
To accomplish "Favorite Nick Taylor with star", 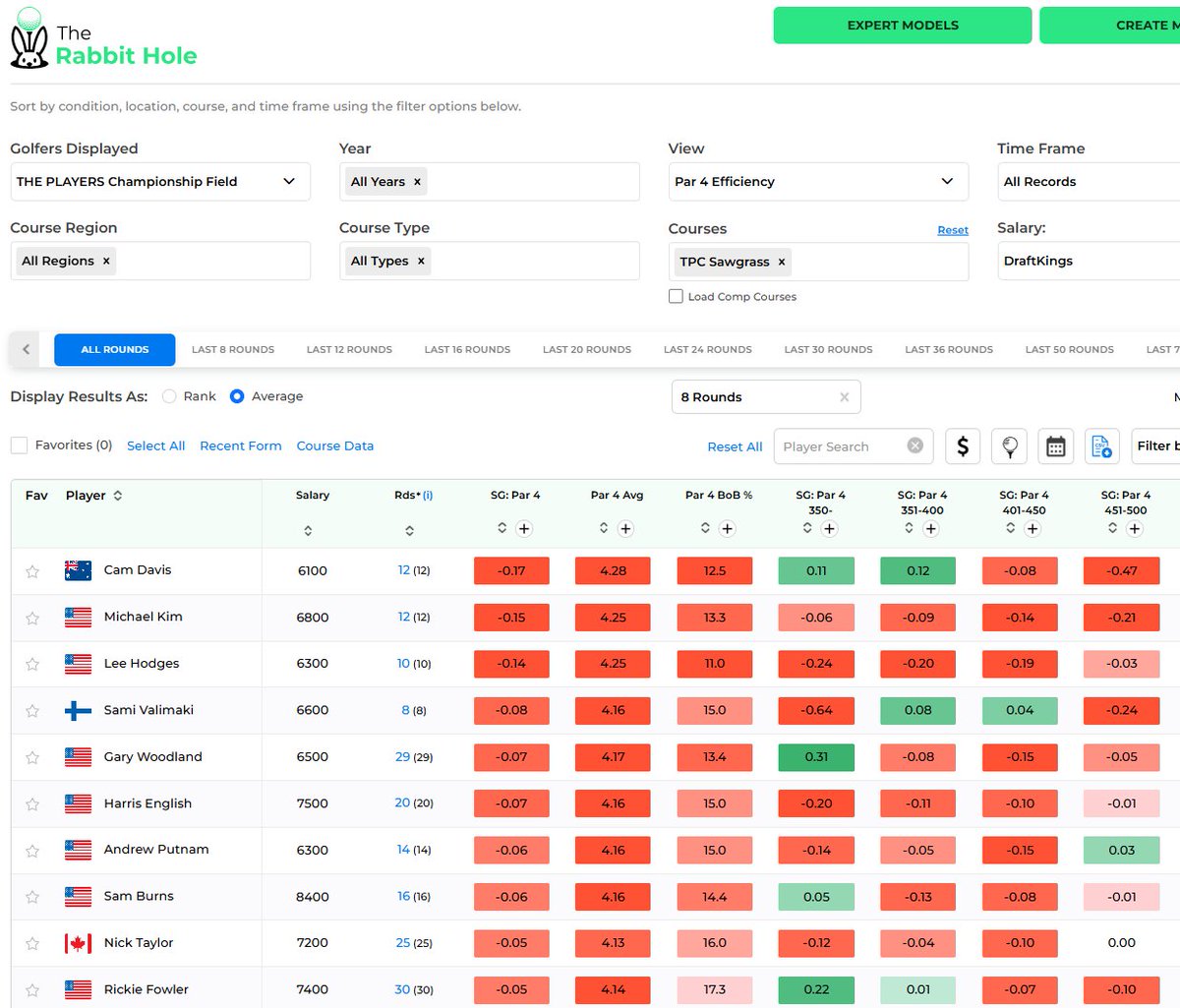I will point(32,943).
